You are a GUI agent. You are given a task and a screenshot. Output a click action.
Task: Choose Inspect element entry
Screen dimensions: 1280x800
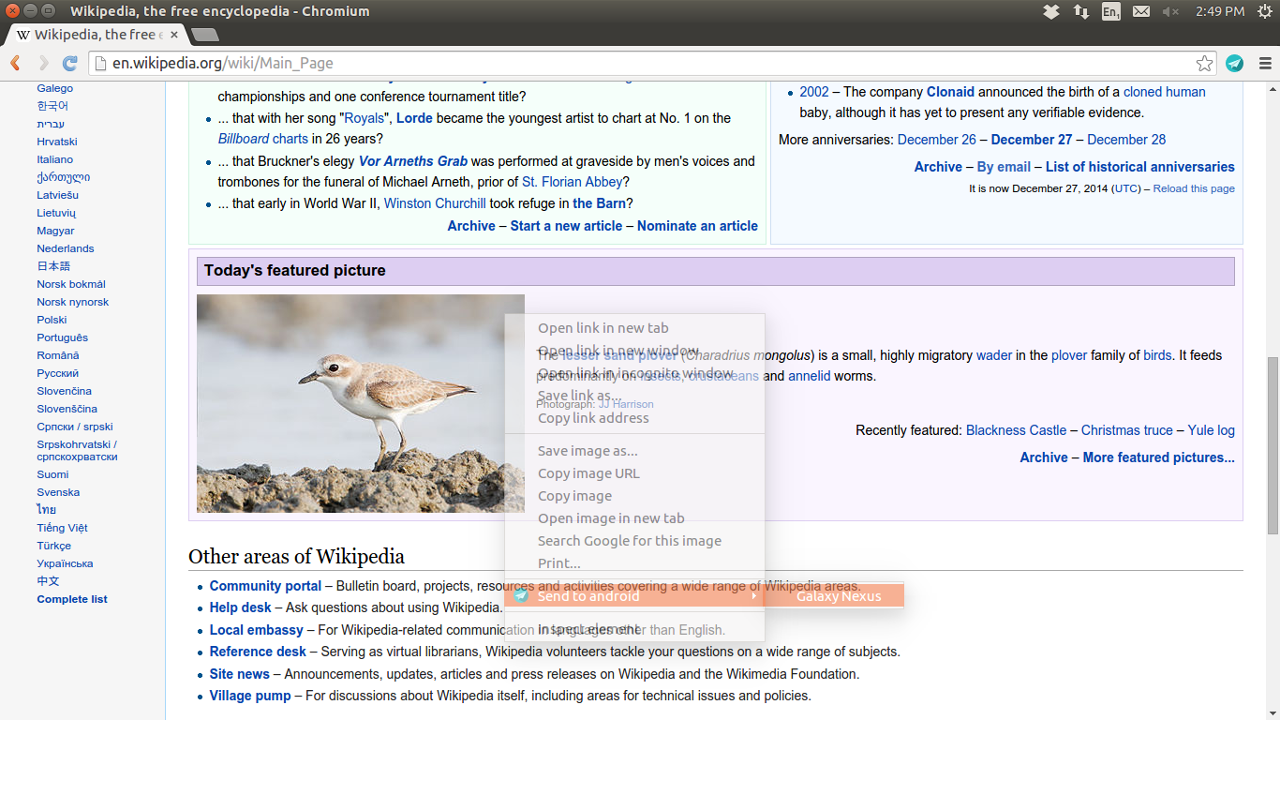pyautogui.click(x=588, y=629)
